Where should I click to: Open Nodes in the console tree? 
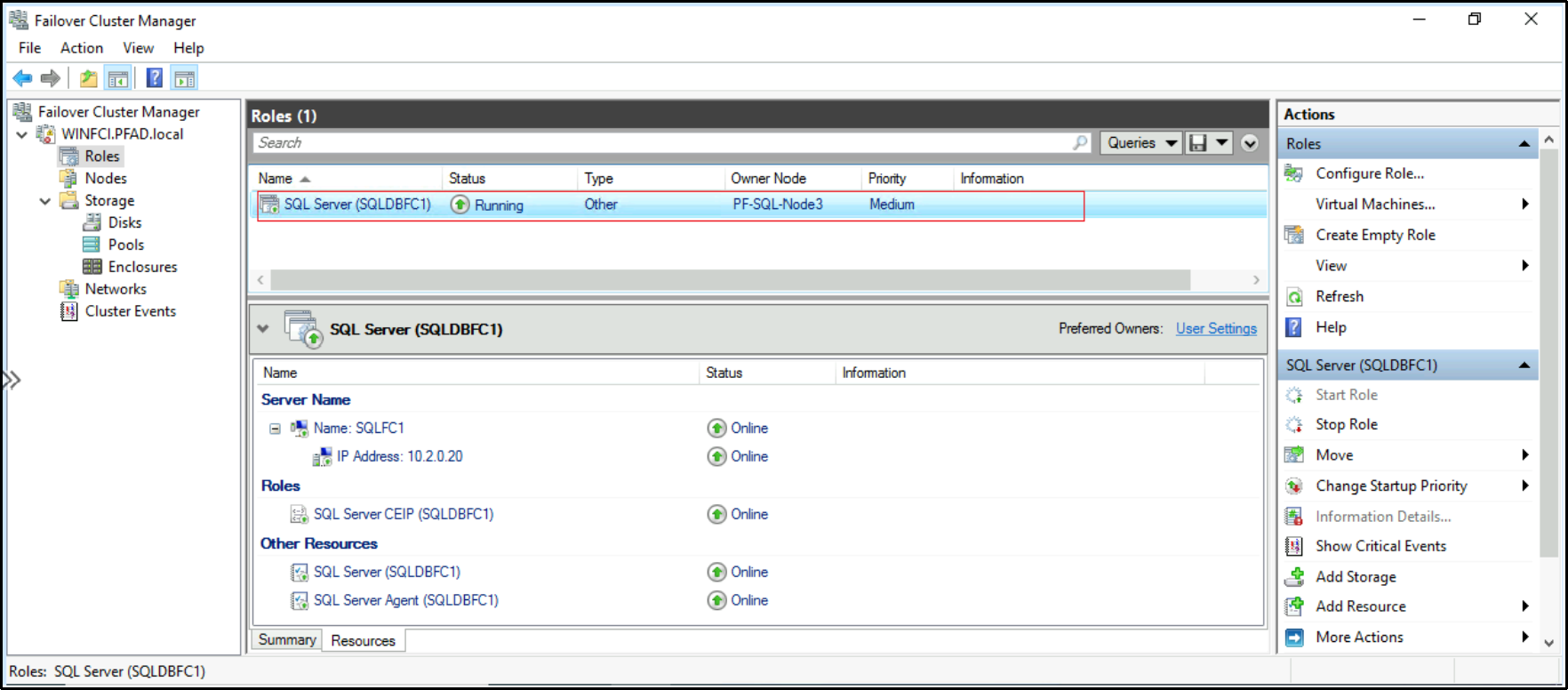pos(106,179)
